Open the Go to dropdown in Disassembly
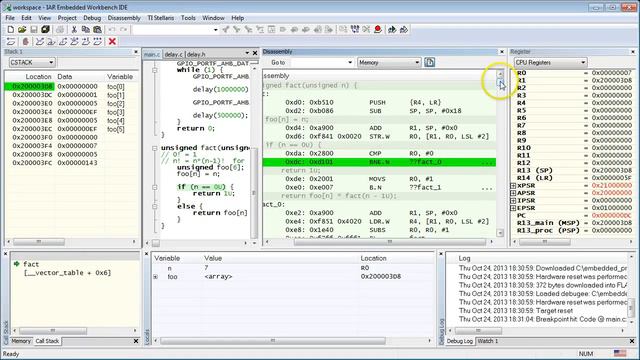Screen dimensions: 640x360 point(350,62)
